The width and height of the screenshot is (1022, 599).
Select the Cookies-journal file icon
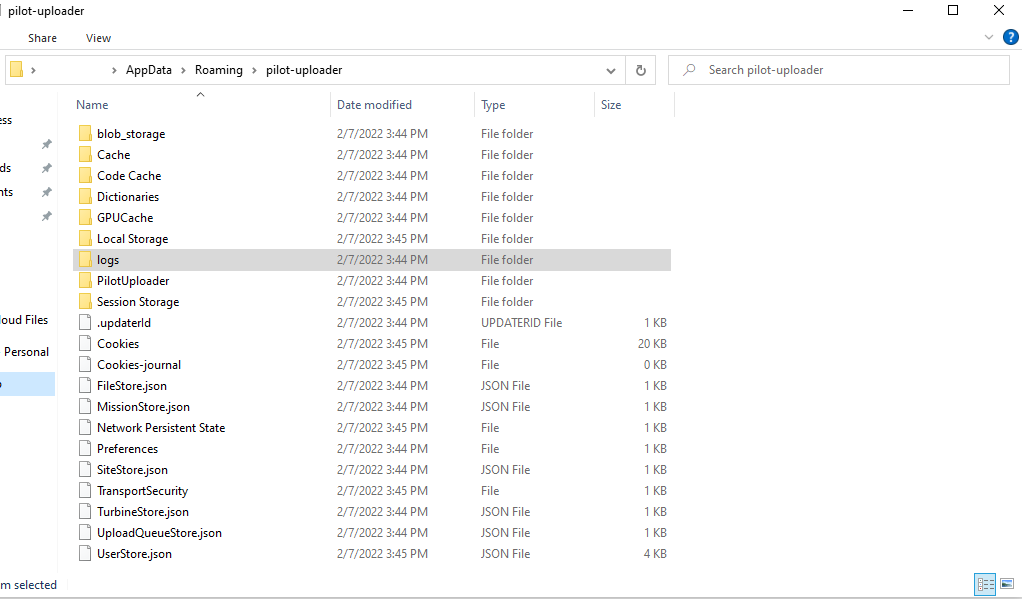click(85, 364)
